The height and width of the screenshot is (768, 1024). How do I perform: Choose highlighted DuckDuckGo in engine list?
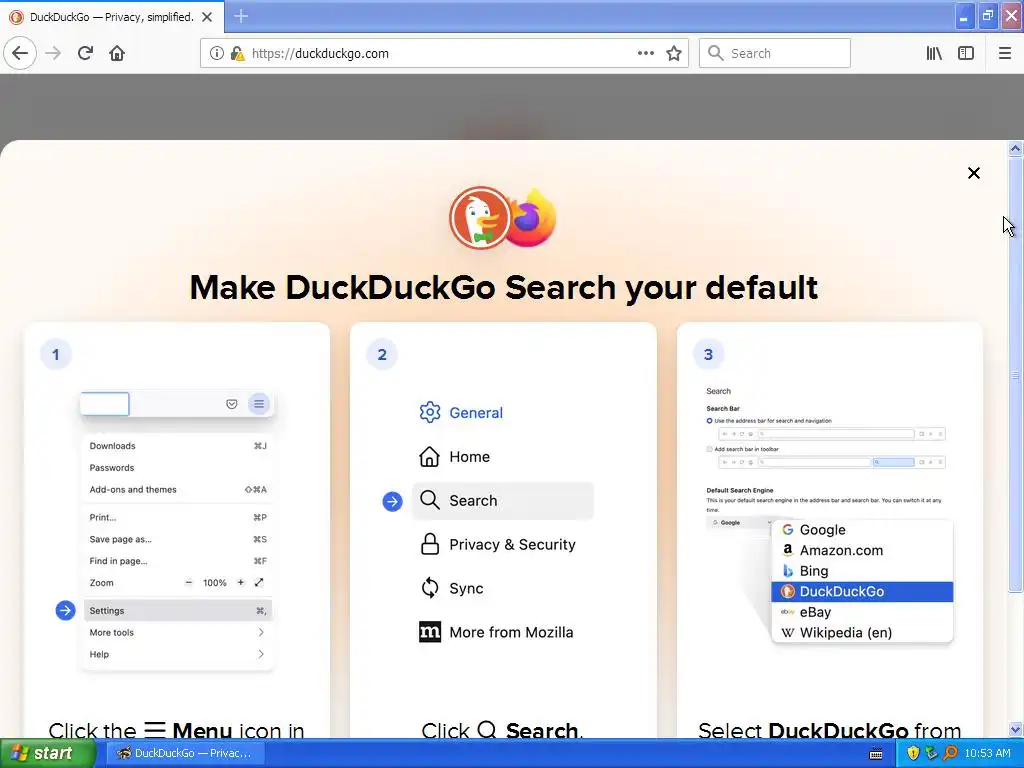click(862, 591)
